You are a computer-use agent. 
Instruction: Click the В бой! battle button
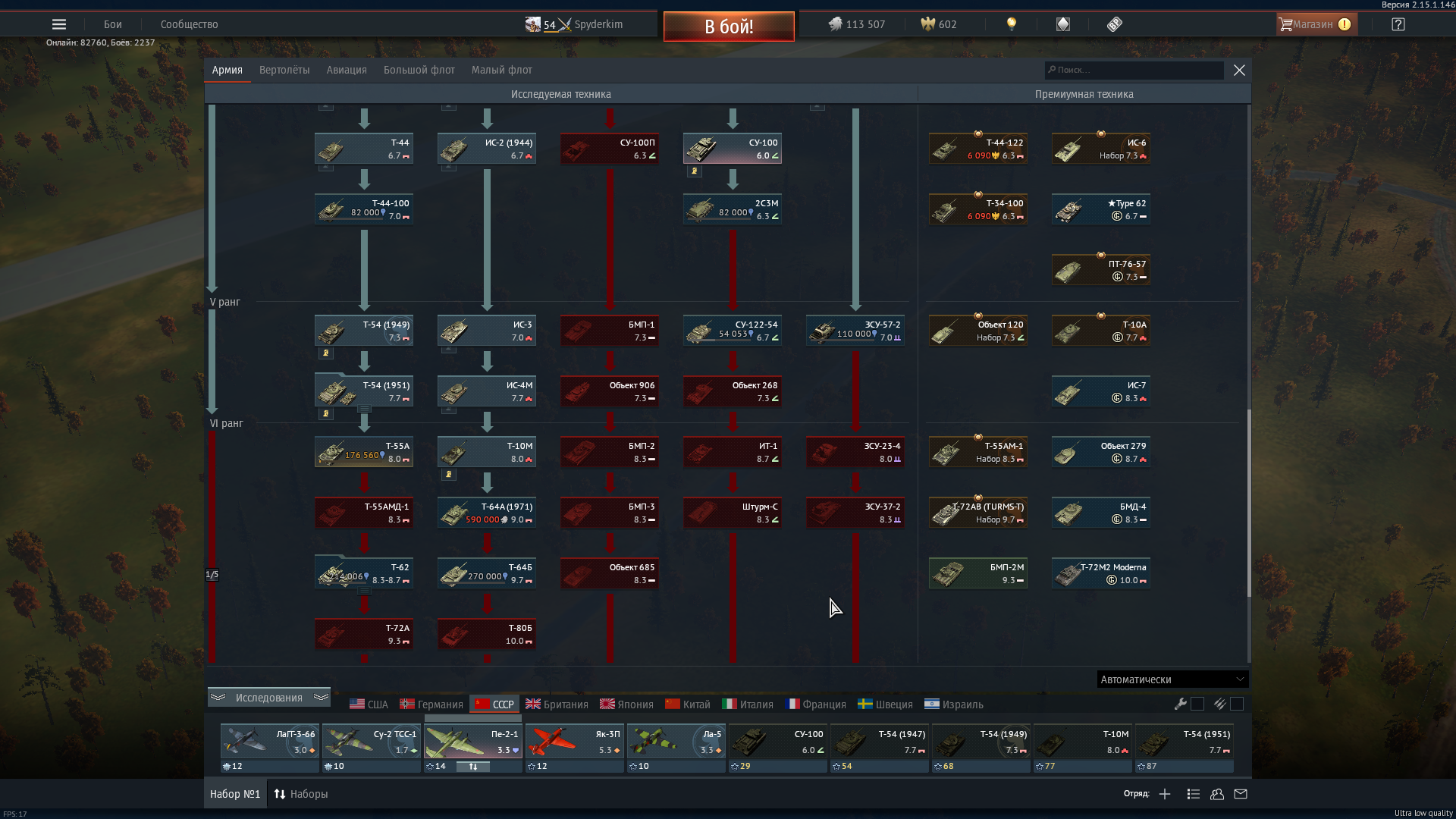click(729, 27)
